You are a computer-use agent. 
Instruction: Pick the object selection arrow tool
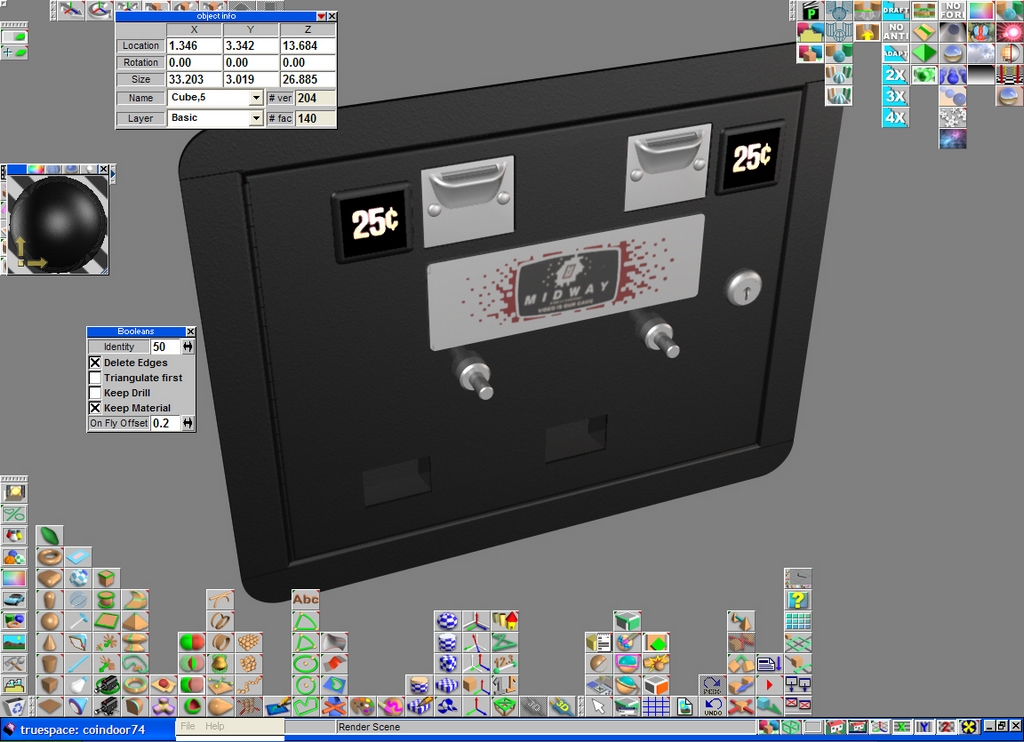click(598, 707)
